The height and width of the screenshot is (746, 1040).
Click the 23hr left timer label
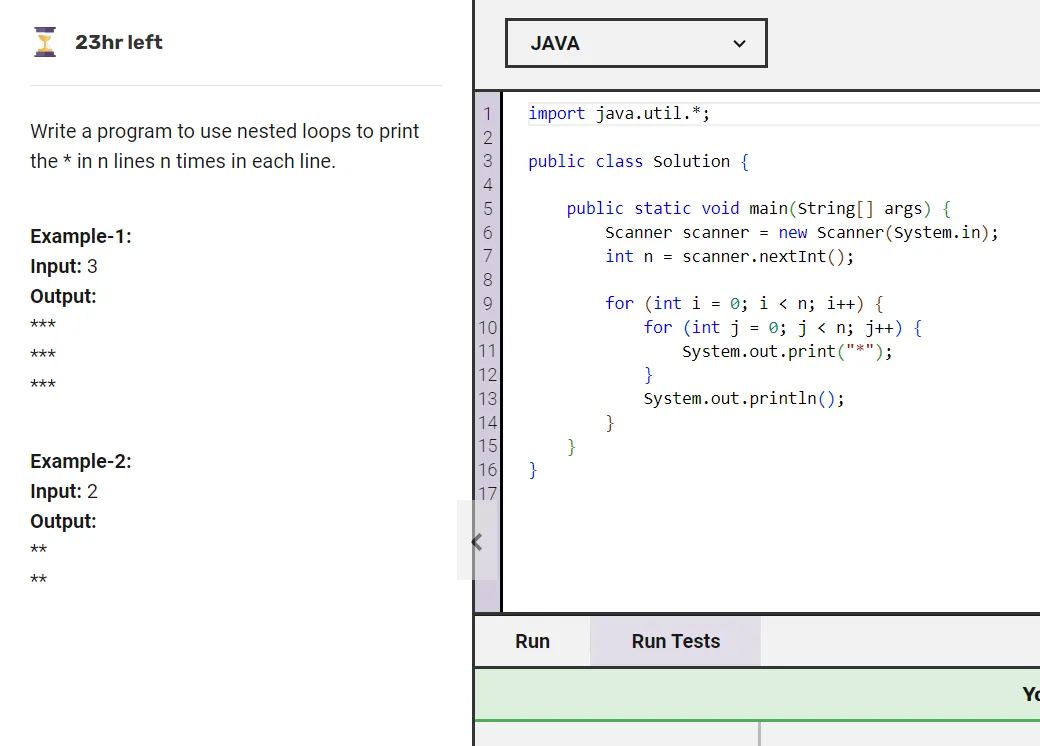[118, 42]
